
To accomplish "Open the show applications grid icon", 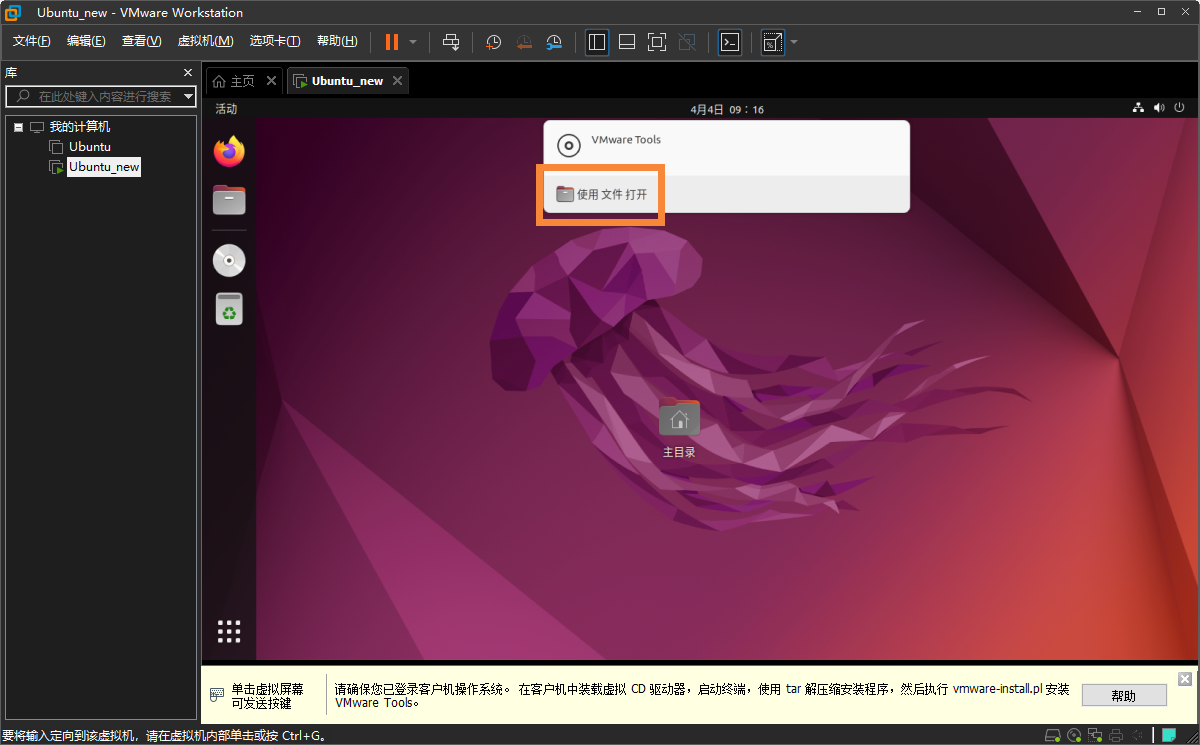I will coord(229,631).
